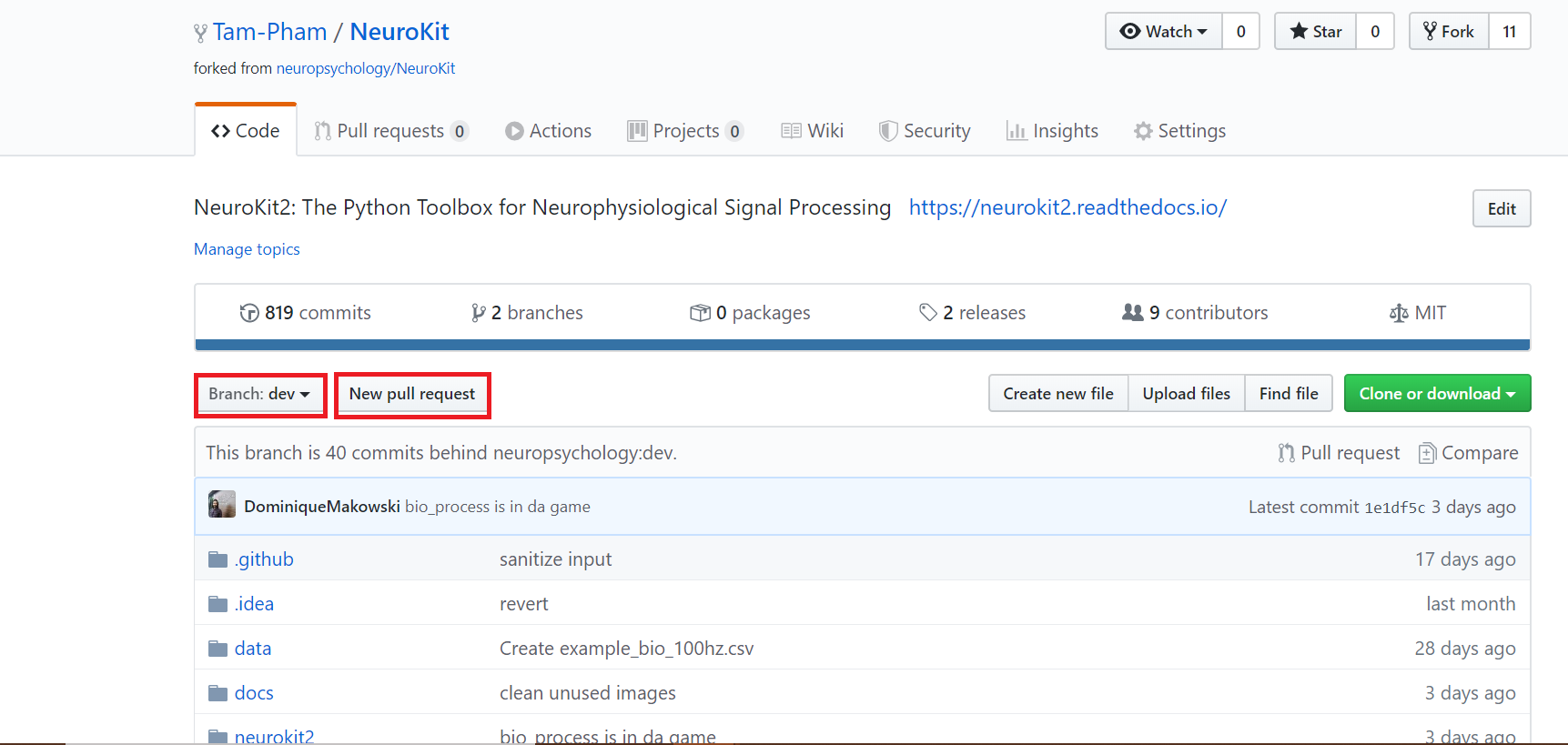
Task: Open the NeuroKit repository title link
Action: [x=400, y=32]
